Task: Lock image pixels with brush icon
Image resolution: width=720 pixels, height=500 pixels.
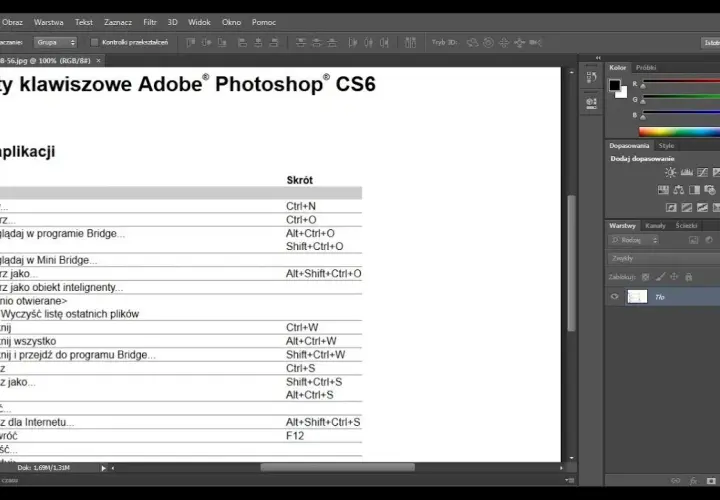Action: (660, 277)
